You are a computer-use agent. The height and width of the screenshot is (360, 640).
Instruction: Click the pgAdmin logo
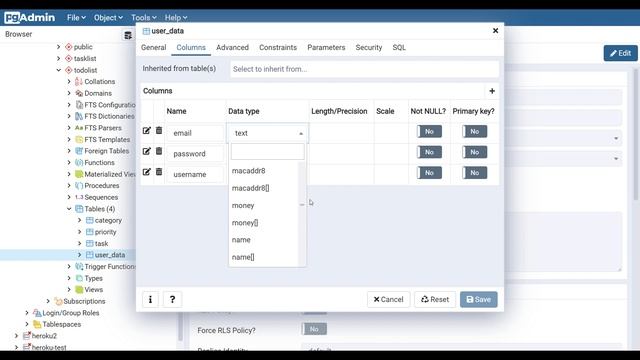[29, 18]
